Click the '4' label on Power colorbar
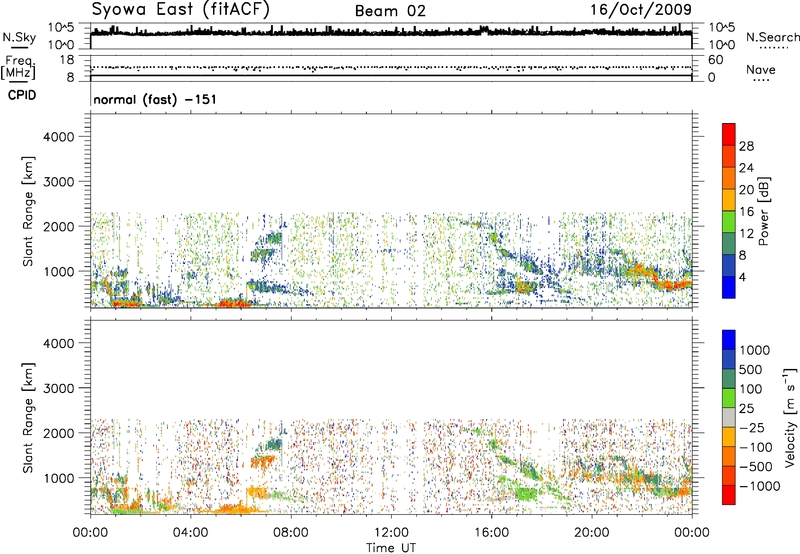Viewport: 800px width, 554px height. [743, 277]
